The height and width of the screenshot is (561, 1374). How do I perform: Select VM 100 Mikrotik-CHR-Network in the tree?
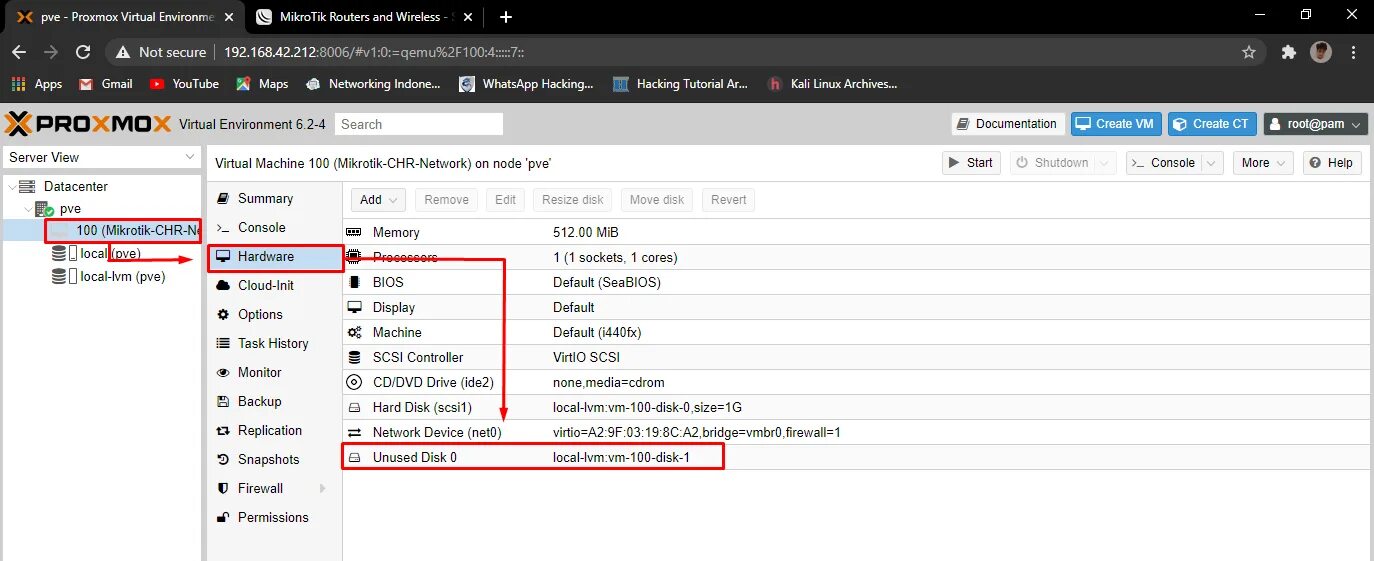point(125,231)
